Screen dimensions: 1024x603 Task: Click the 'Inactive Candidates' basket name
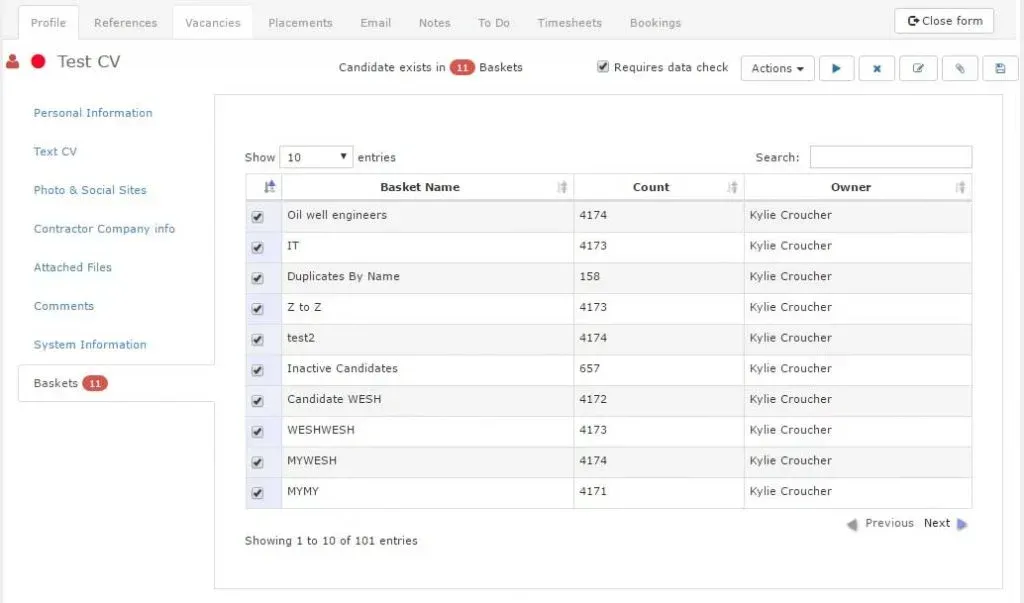coord(342,368)
